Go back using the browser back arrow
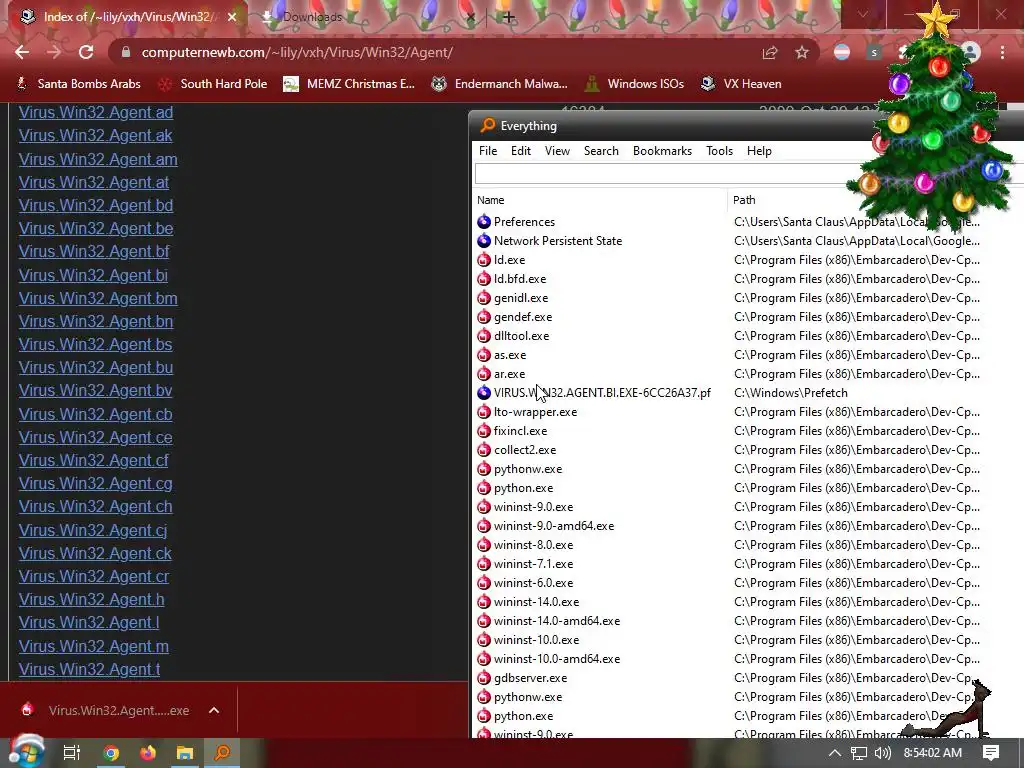 coord(22,52)
